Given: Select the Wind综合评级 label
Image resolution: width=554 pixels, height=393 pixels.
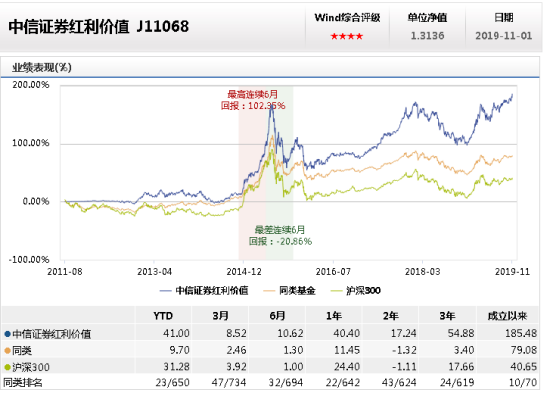Looking at the screenshot, I should 347,18.
